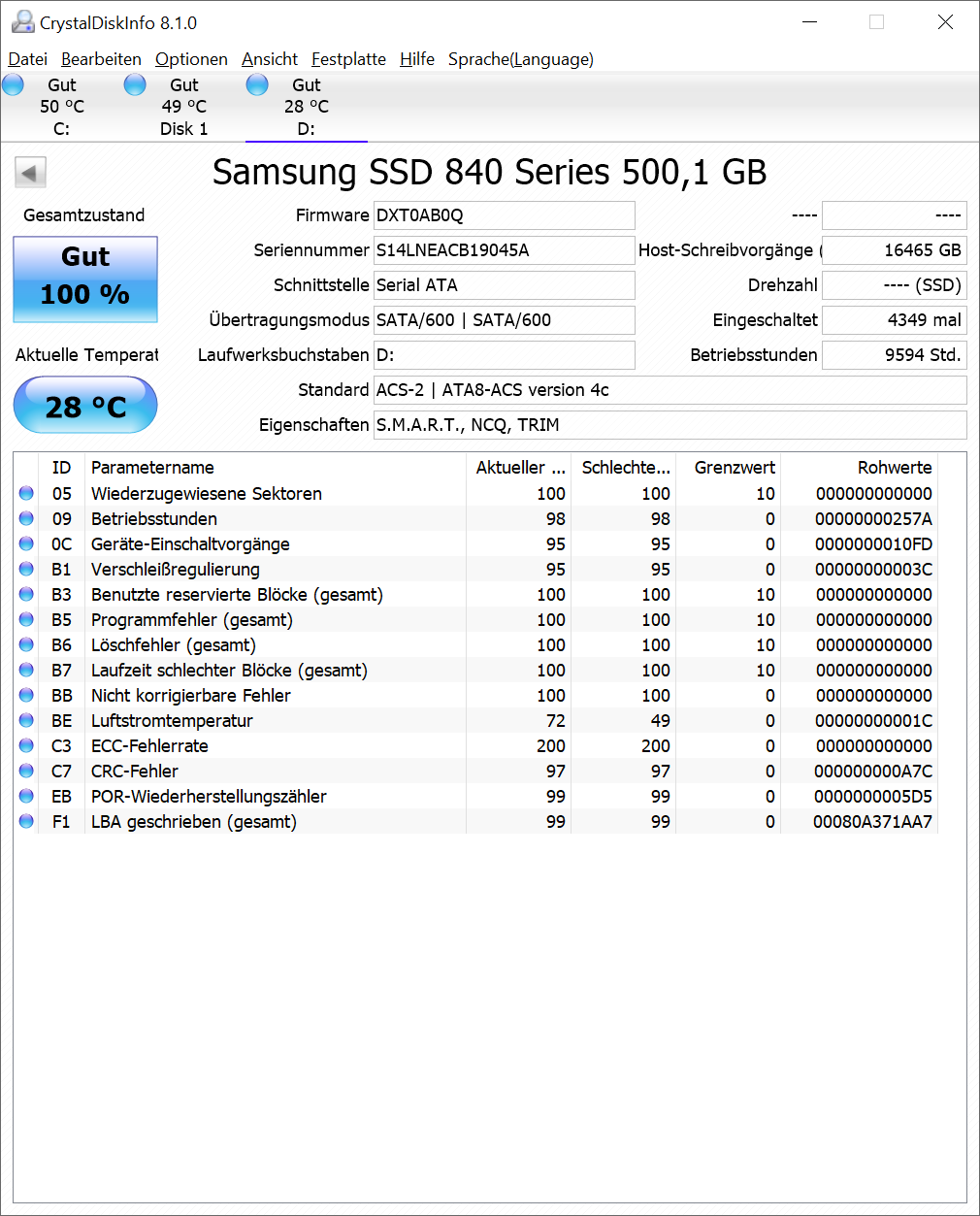Open the Ansicht menu
Image resolution: width=980 pixels, height=1216 pixels.
[x=270, y=59]
